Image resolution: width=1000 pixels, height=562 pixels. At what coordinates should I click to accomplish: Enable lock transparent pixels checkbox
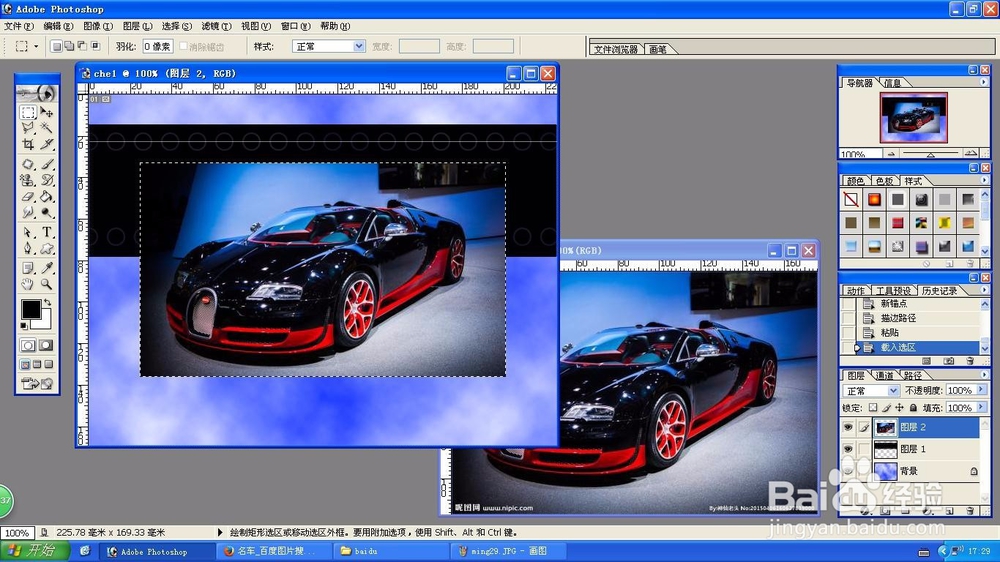(872, 408)
